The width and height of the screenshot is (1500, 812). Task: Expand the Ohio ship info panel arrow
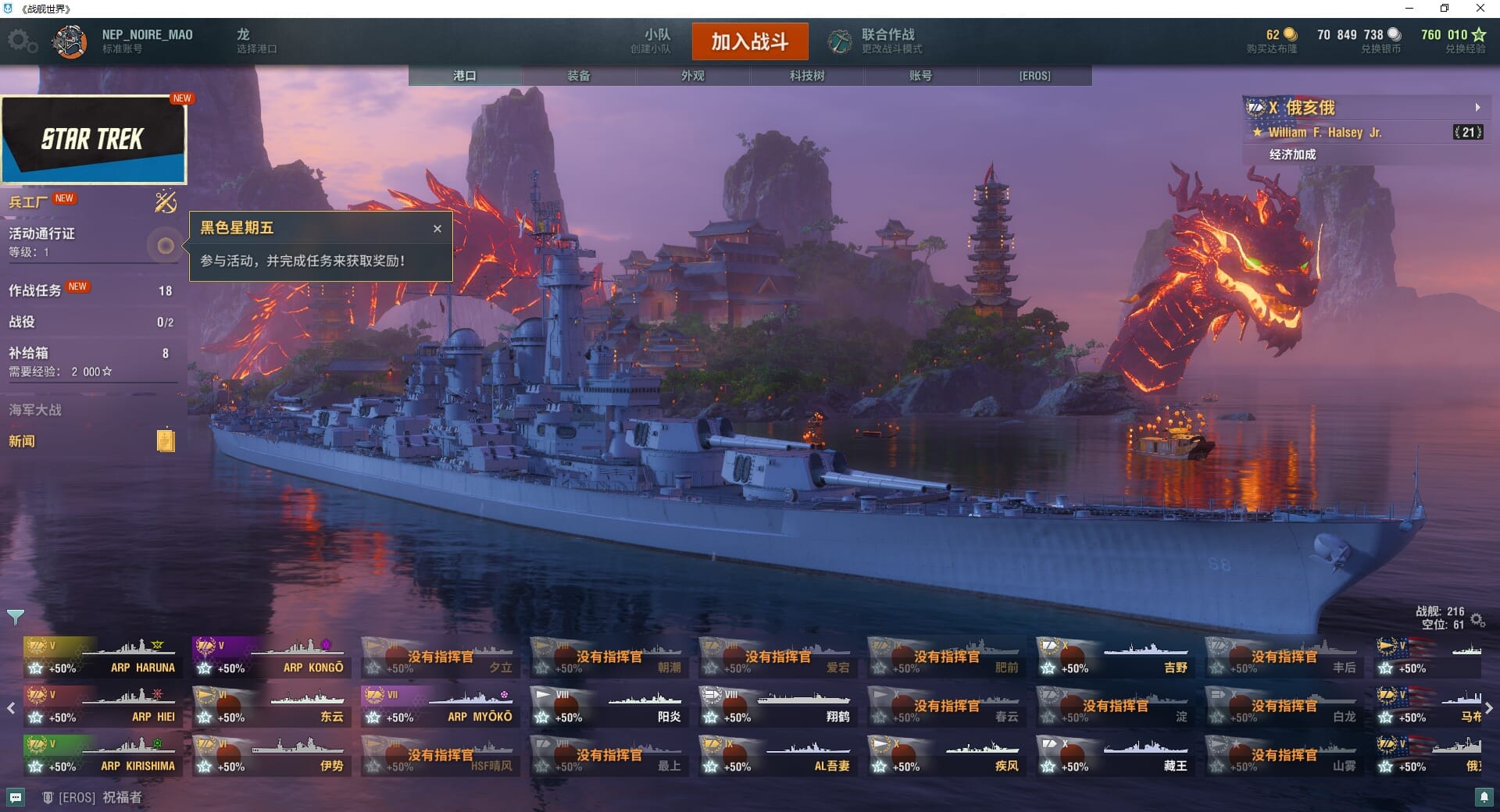(x=1477, y=108)
